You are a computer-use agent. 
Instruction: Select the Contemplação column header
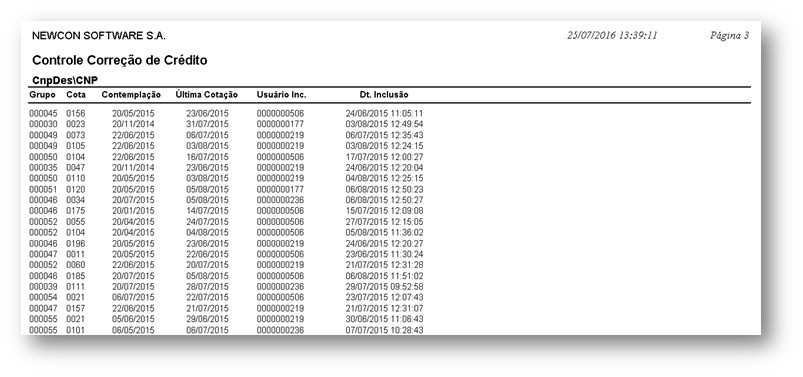131,95
